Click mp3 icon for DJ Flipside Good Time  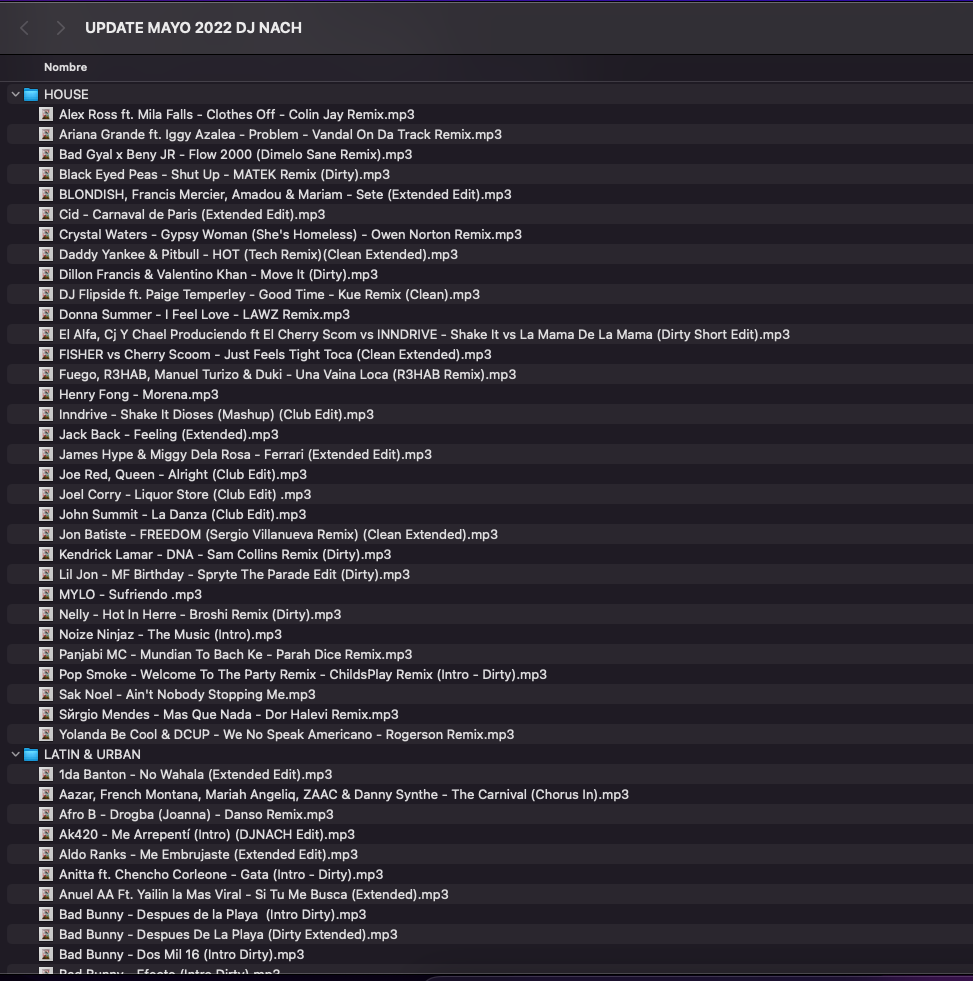46,295
